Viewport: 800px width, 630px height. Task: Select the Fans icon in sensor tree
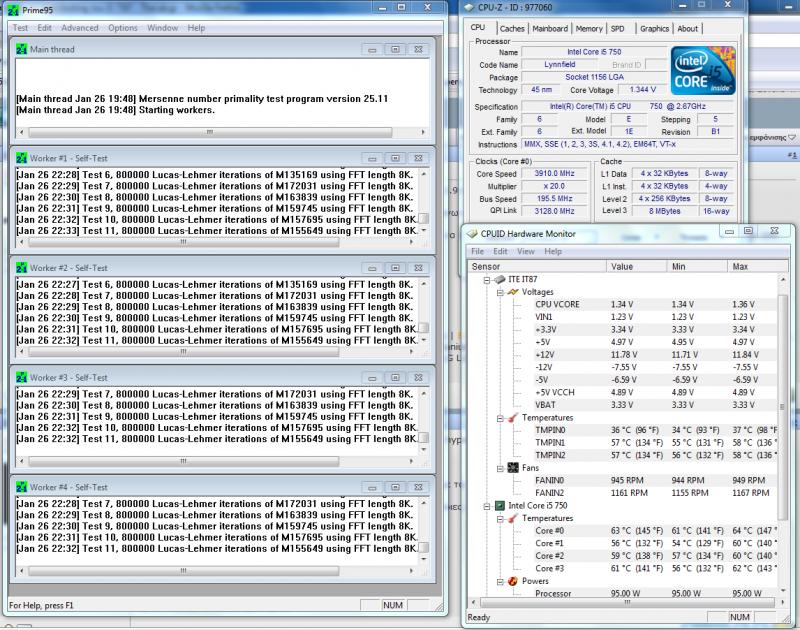coord(513,468)
